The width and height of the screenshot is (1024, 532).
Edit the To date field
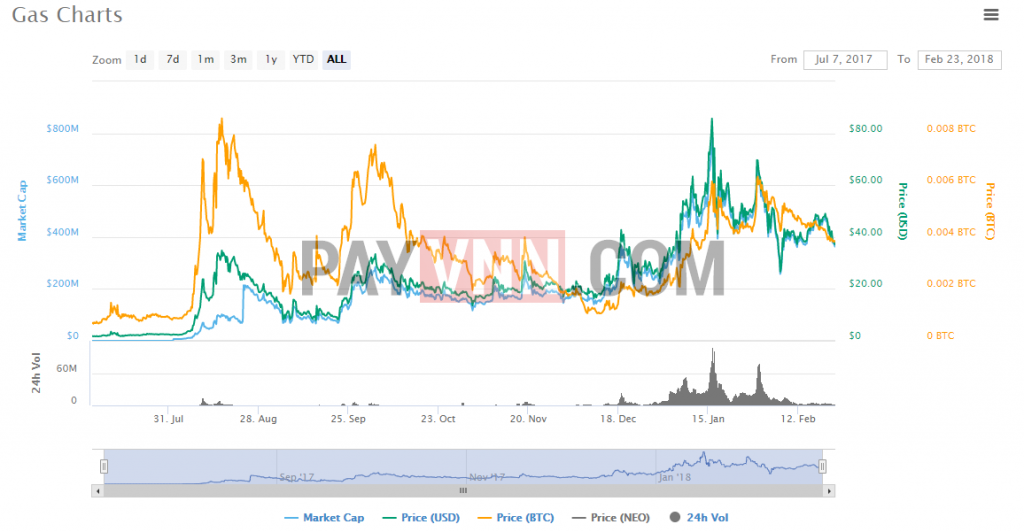pyautogui.click(x=959, y=59)
